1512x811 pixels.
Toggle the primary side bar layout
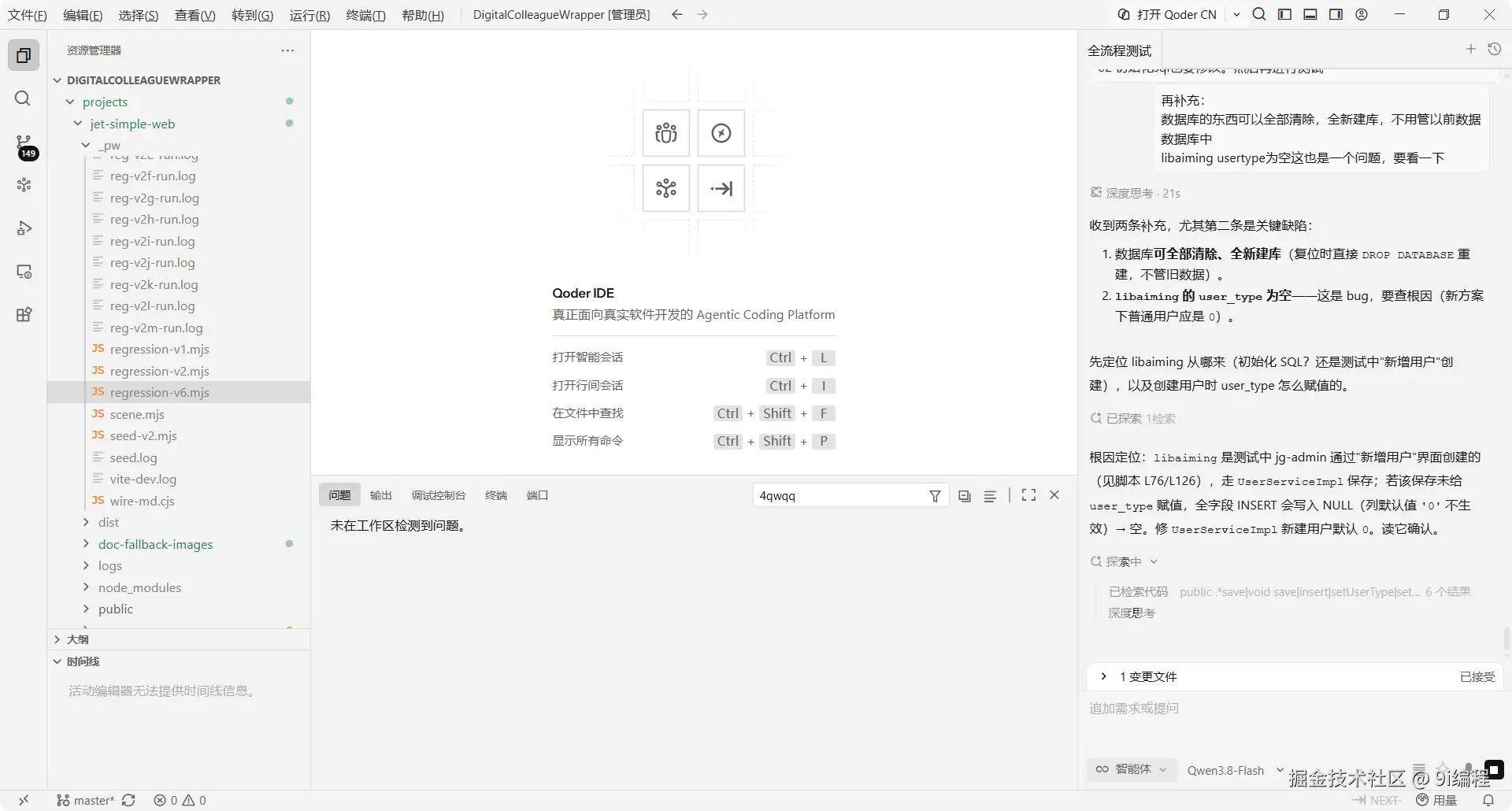click(1284, 14)
